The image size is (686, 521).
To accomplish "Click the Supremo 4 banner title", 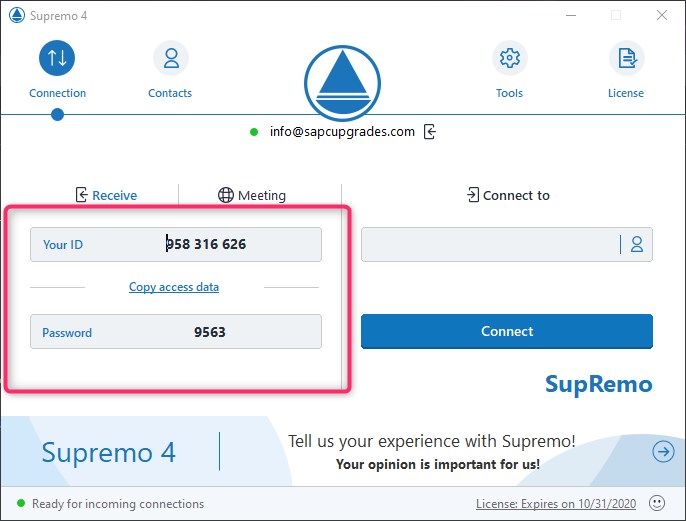I will [x=108, y=452].
